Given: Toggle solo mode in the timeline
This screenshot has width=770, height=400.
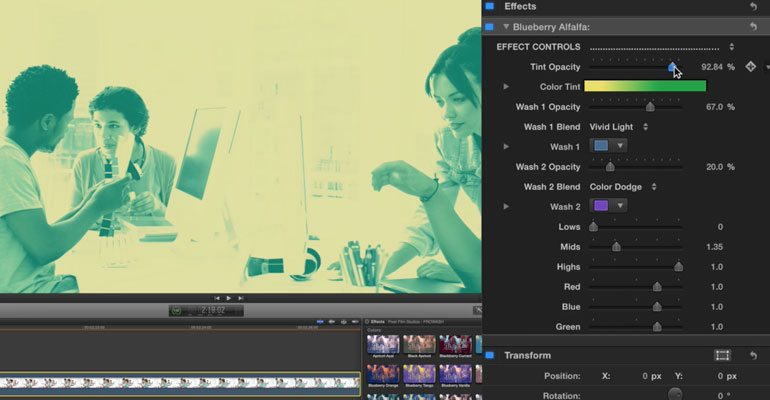Looking at the screenshot, I should (344, 322).
